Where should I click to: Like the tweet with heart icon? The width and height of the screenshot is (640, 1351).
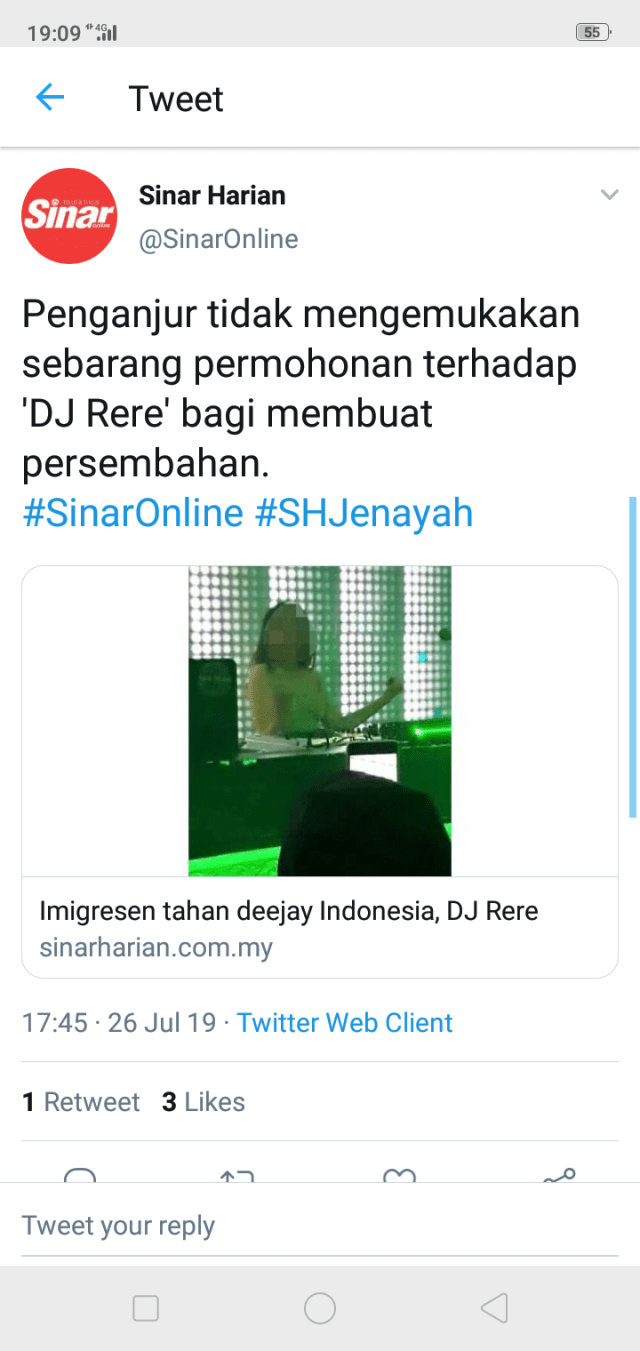click(399, 1177)
